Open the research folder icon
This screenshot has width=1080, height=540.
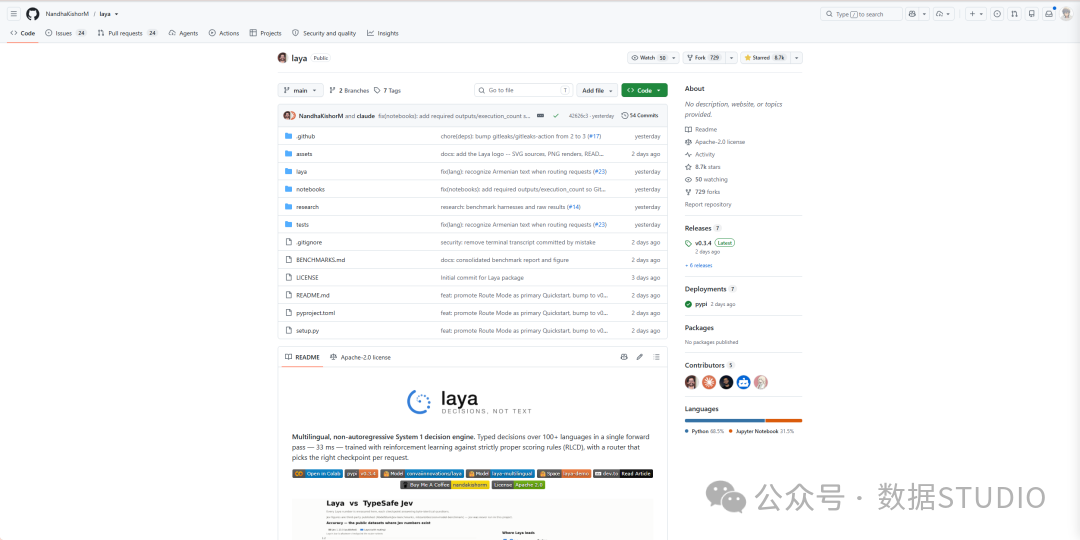(x=289, y=207)
